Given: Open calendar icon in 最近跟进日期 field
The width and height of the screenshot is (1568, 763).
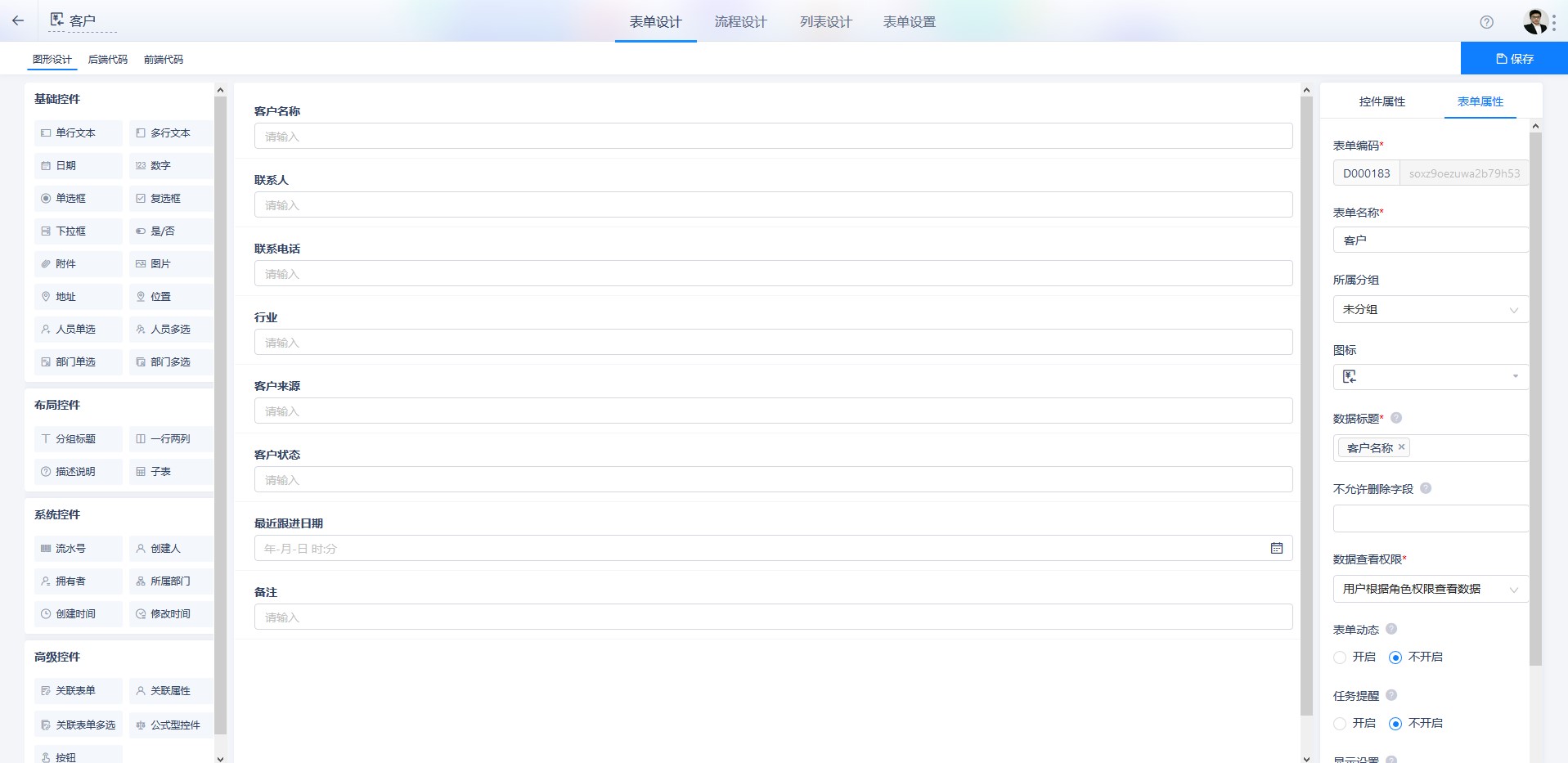Looking at the screenshot, I should point(1276,548).
